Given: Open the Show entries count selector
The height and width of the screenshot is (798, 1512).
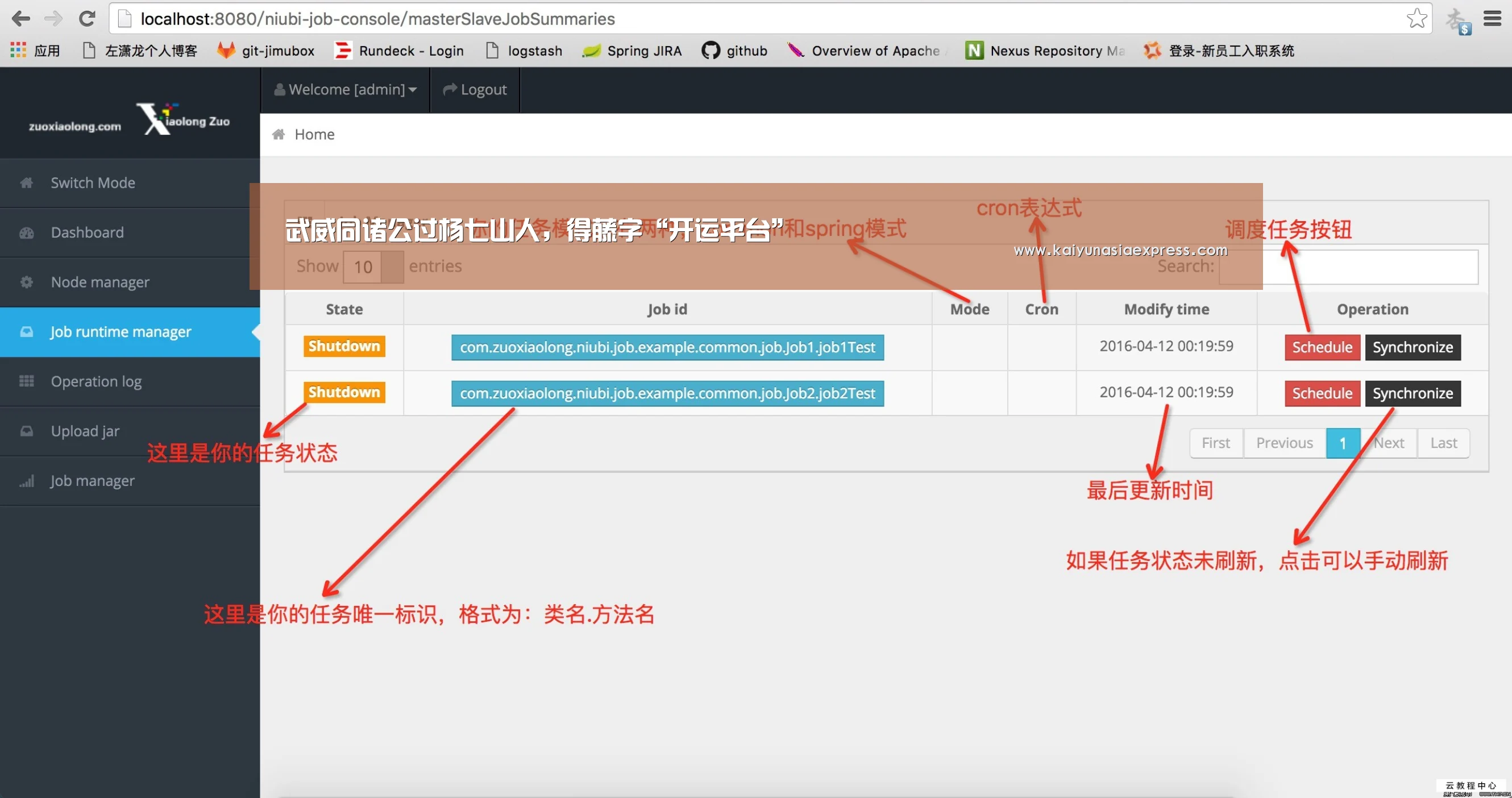Looking at the screenshot, I should 373,267.
